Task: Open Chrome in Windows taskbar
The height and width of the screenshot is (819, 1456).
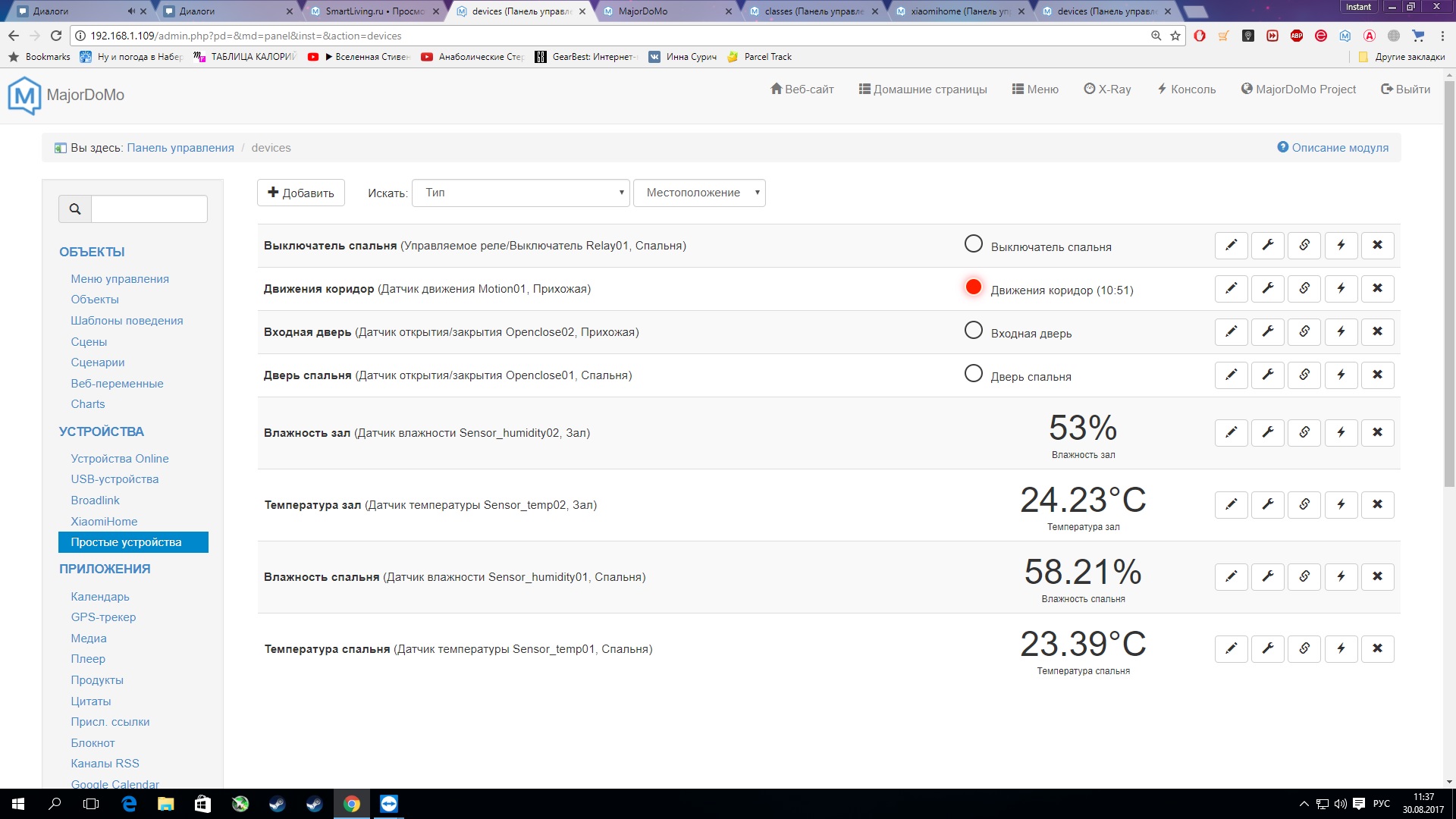Action: [x=352, y=804]
